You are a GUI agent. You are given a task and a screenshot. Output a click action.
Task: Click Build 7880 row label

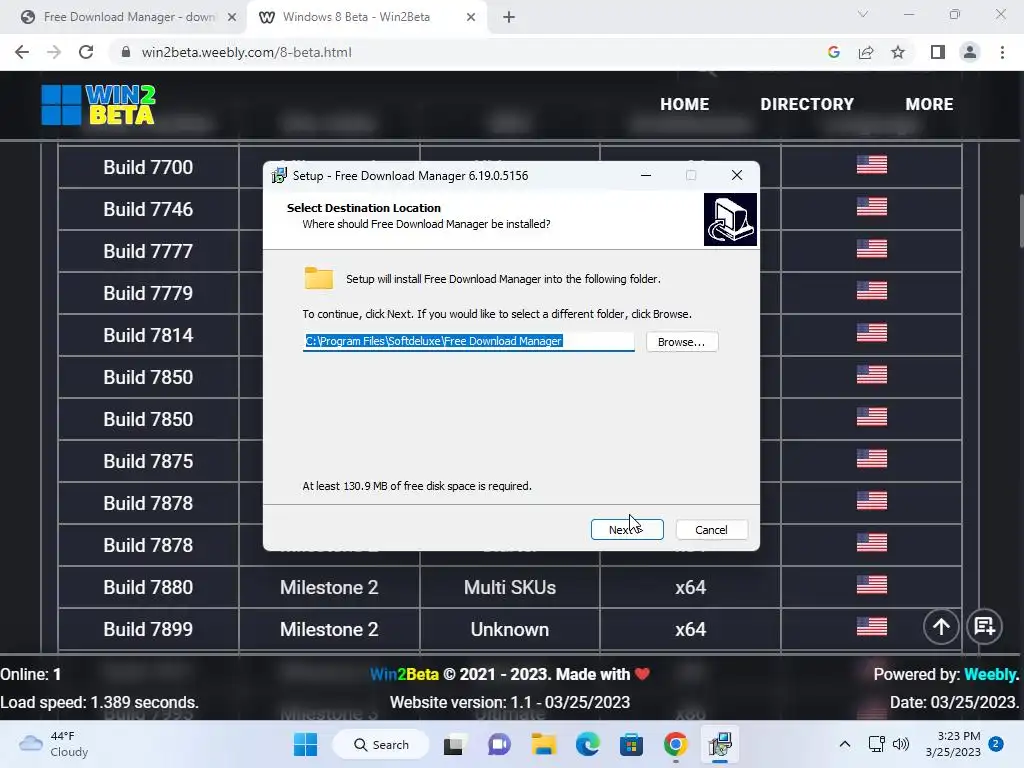pos(148,587)
